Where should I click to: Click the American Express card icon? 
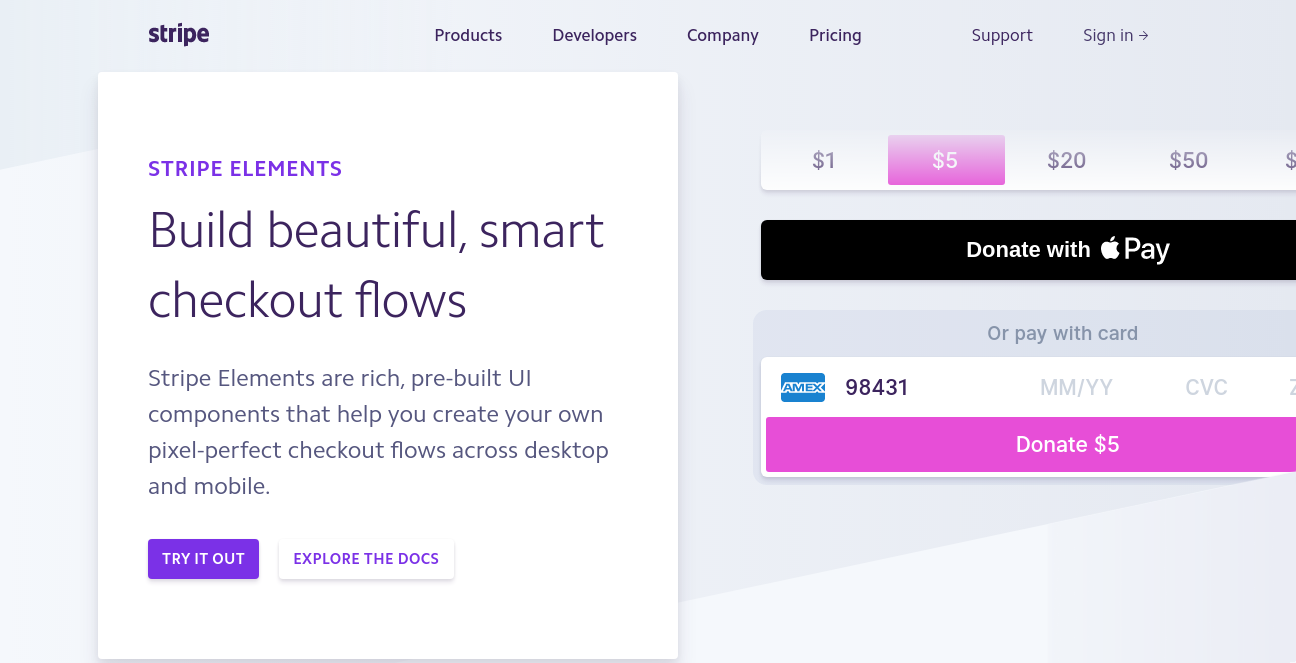point(802,388)
